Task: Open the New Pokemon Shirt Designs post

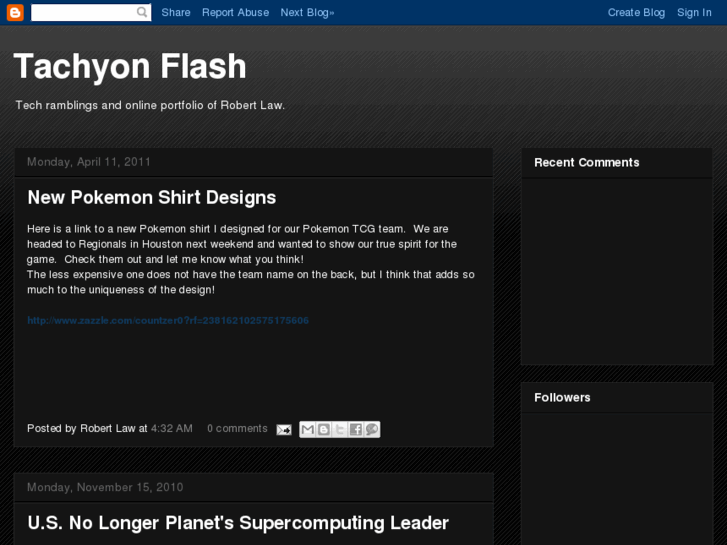Action: (152, 198)
